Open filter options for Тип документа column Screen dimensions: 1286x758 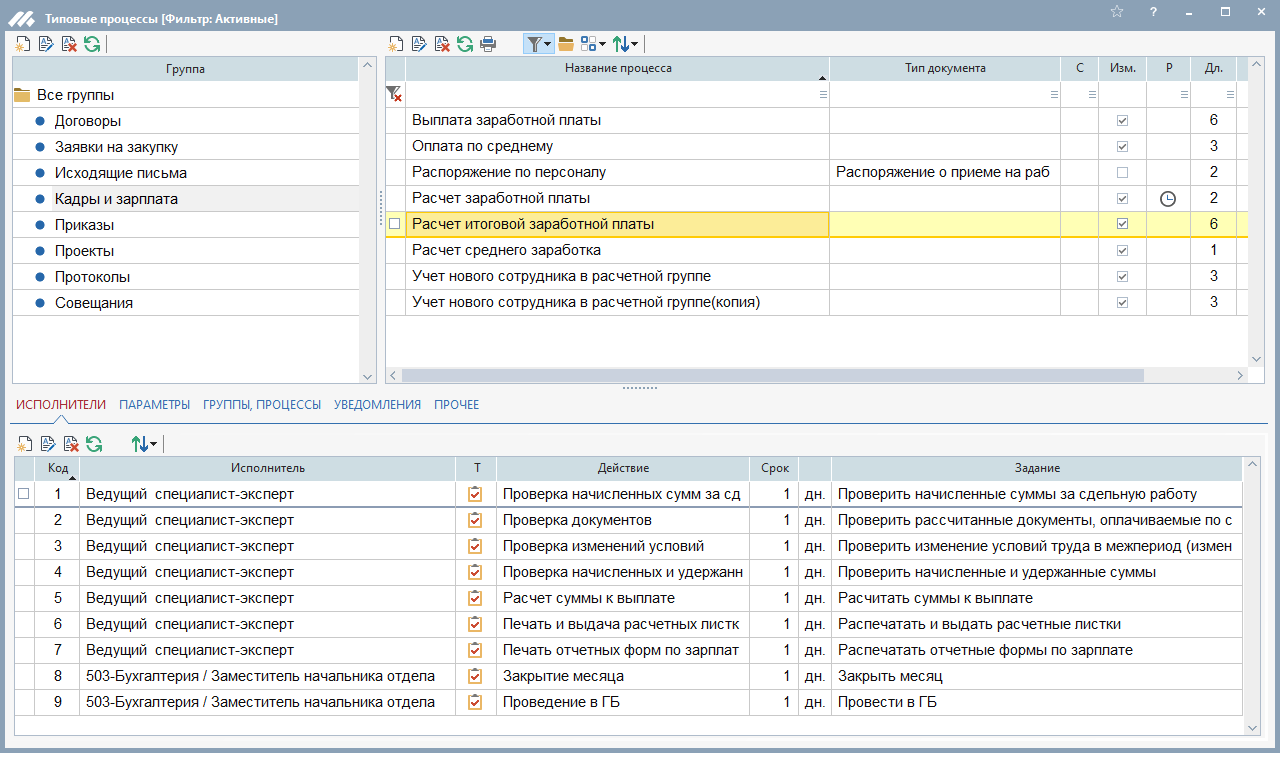coord(1054,94)
